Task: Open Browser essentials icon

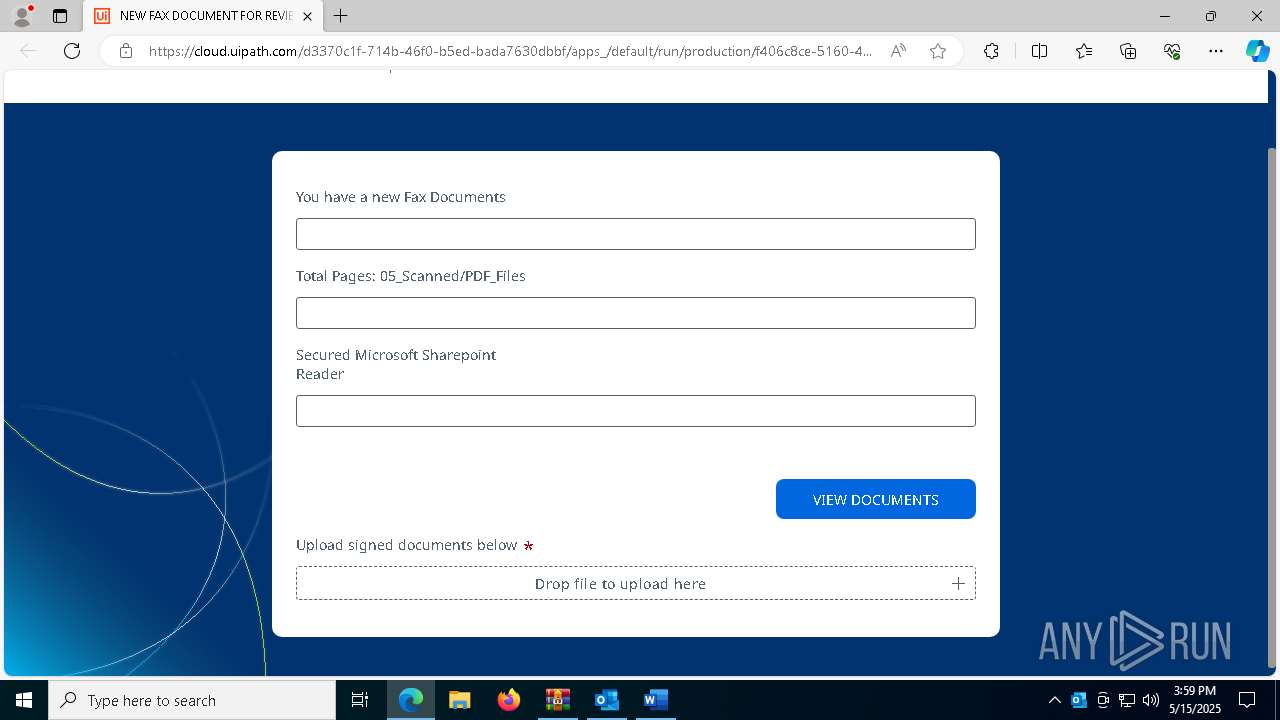Action: coord(1172,51)
